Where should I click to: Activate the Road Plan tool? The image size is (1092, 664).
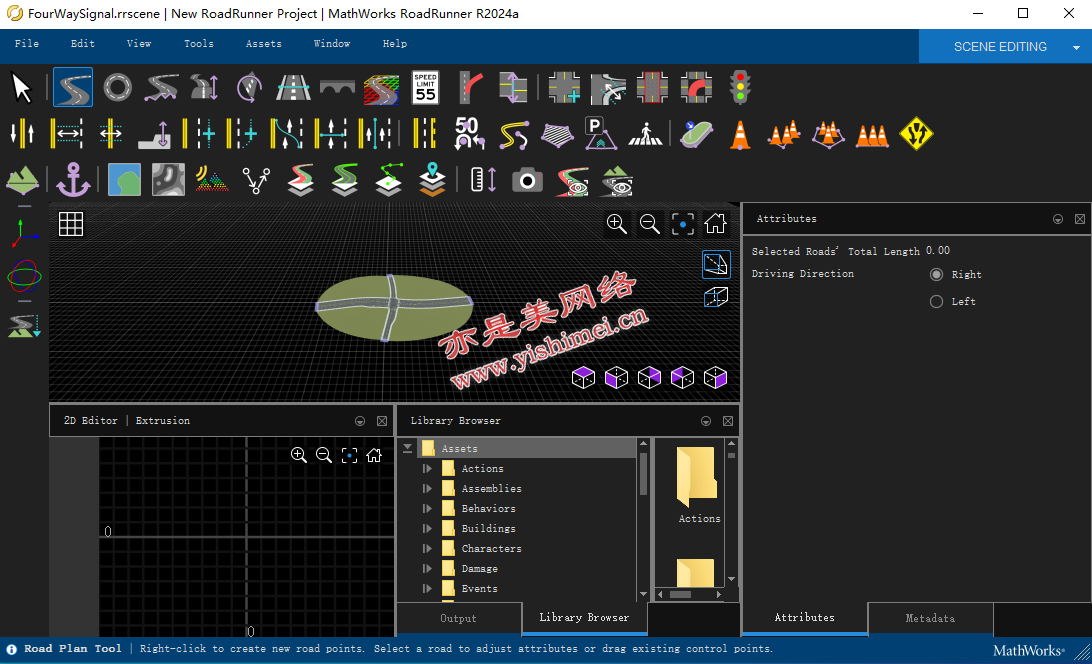click(72, 88)
